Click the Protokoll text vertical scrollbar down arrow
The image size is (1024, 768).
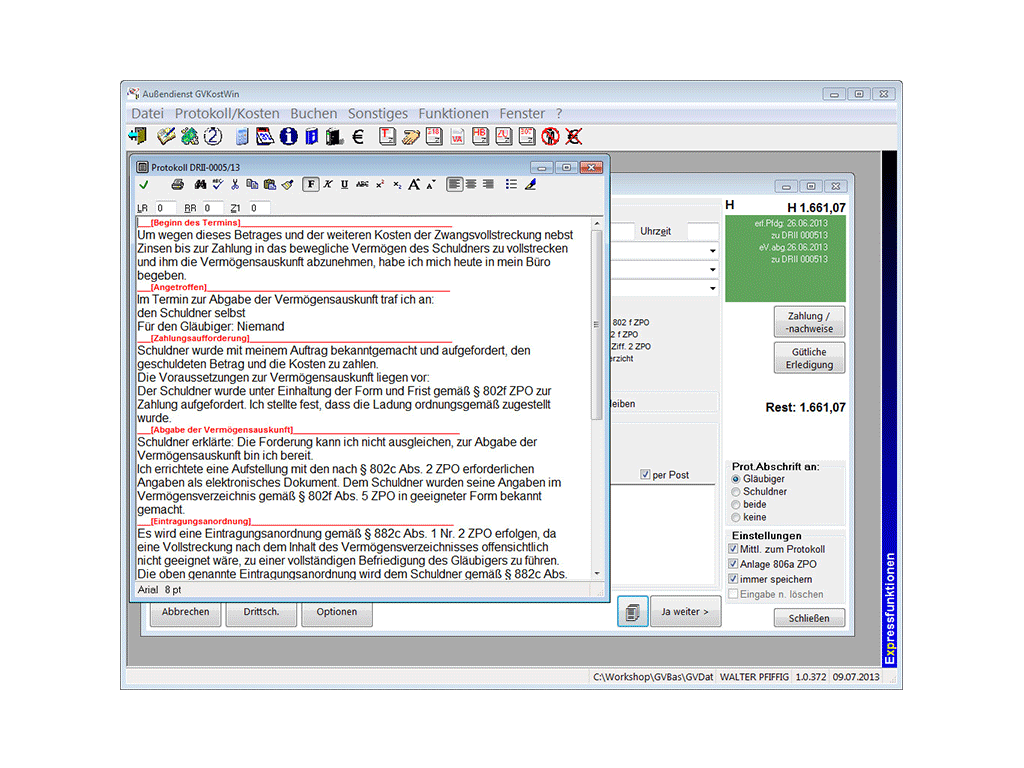tap(598, 574)
